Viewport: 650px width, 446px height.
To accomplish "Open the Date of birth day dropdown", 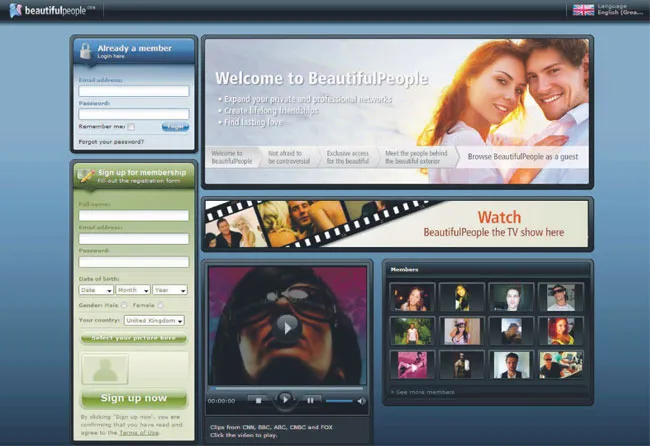I will coord(96,290).
